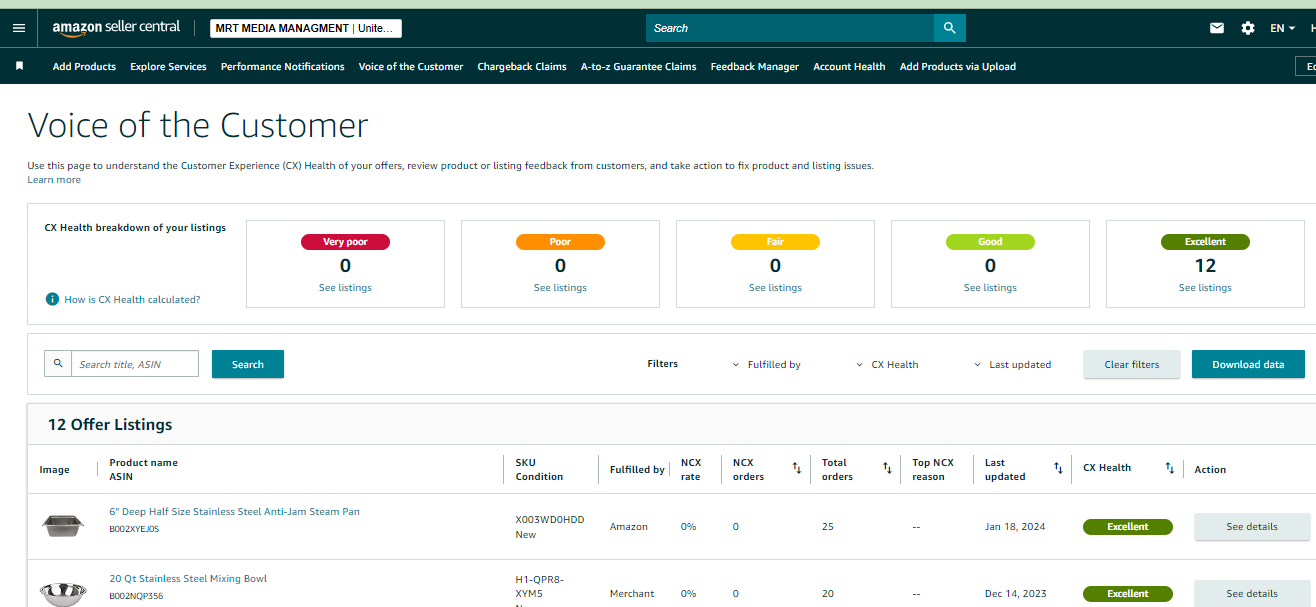Click the orange Poor badge
Viewport: 1316px width, 607px height.
560,242
